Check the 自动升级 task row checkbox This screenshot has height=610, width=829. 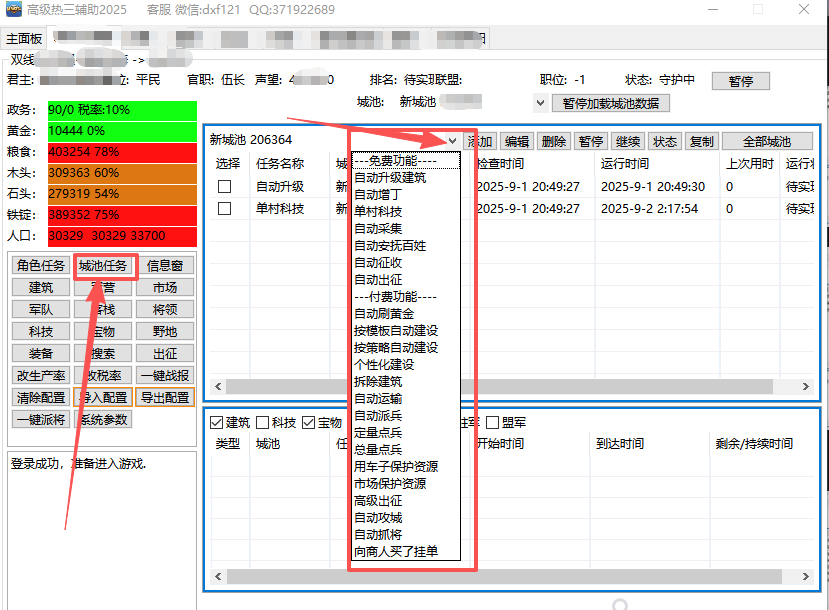225,187
